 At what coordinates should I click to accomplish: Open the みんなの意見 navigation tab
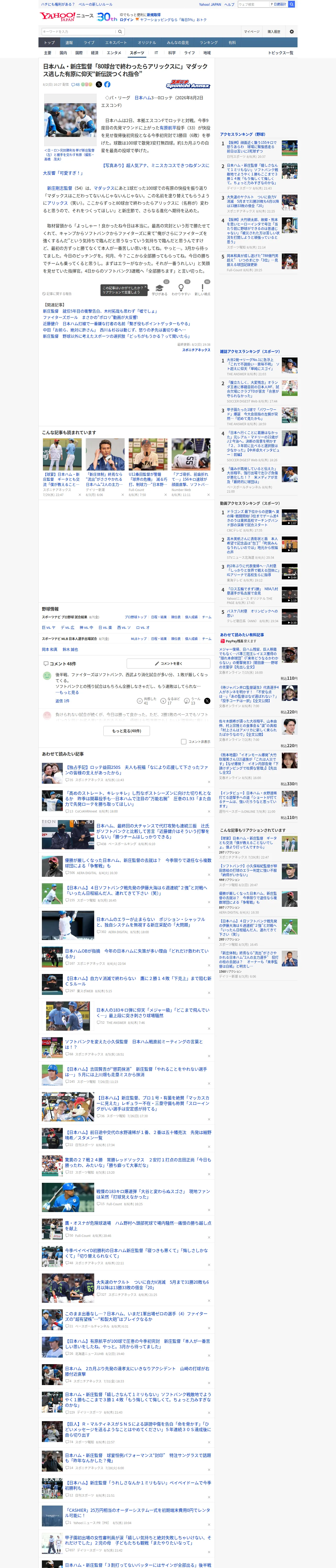(x=178, y=43)
